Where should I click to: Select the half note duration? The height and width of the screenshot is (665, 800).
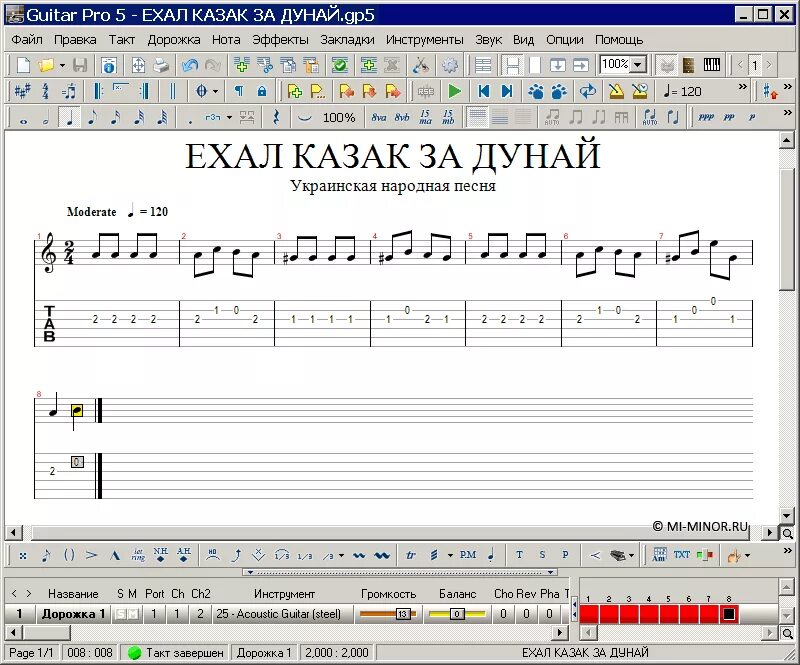coord(46,118)
